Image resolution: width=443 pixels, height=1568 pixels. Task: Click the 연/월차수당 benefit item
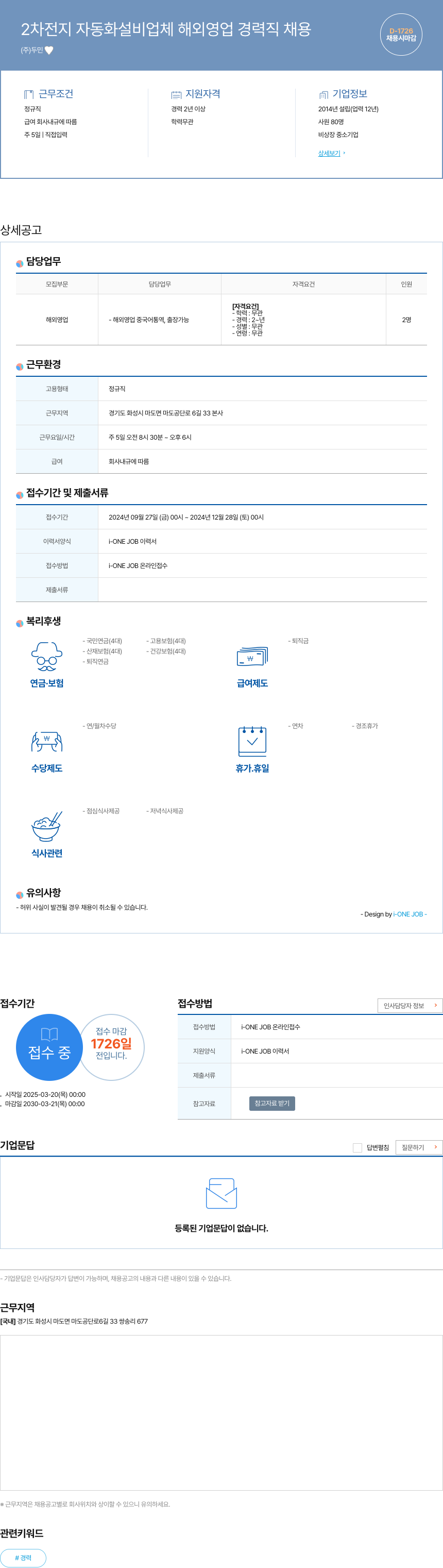coord(99,726)
